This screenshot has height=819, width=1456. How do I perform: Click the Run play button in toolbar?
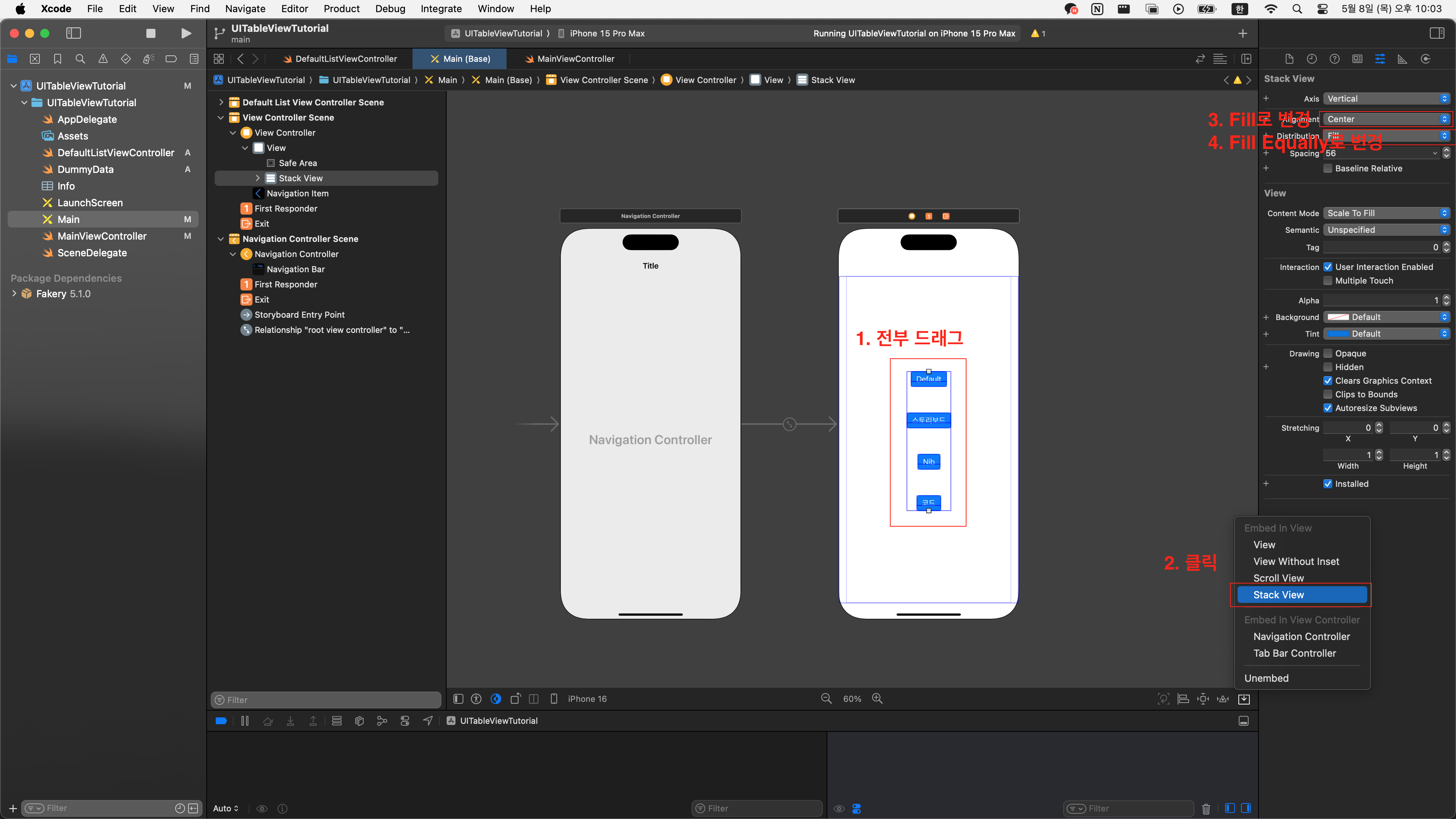(186, 33)
